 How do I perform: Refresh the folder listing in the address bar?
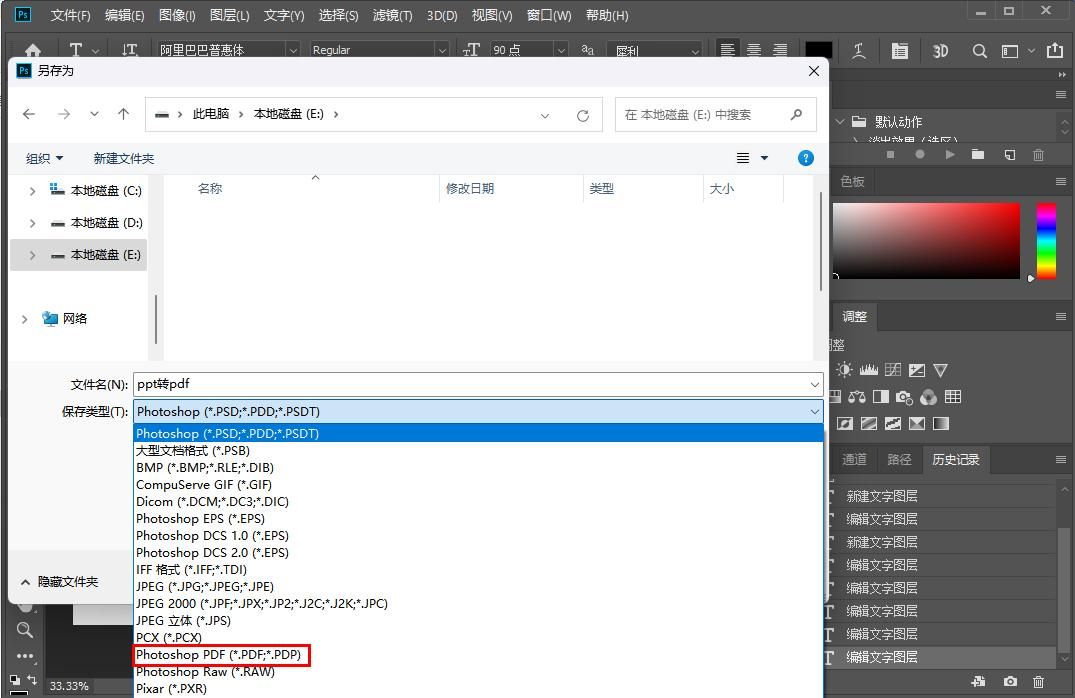[x=583, y=115]
